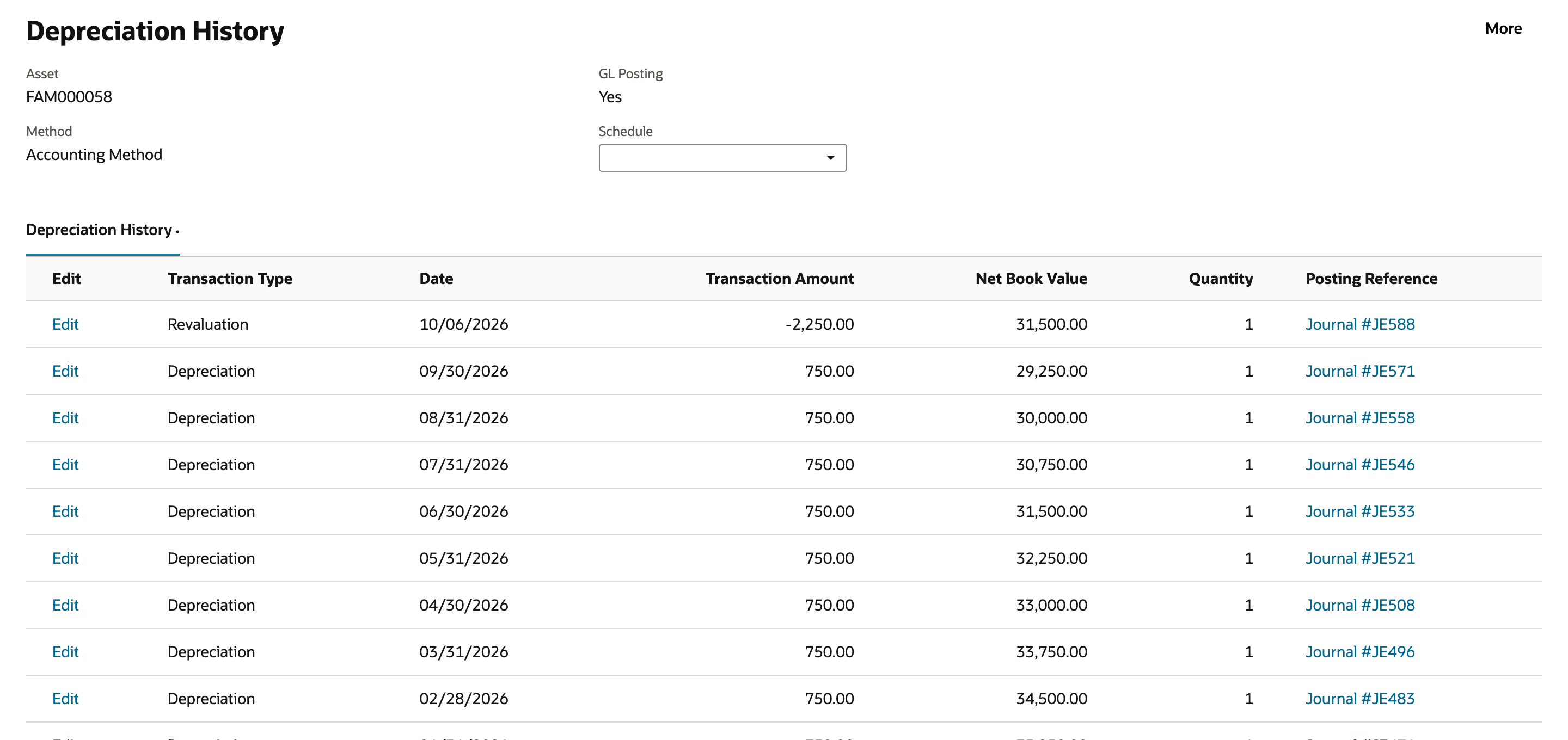Viewport: 1568px width, 740px height.
Task: Select the asset ID FAM000058
Action: 69,97
